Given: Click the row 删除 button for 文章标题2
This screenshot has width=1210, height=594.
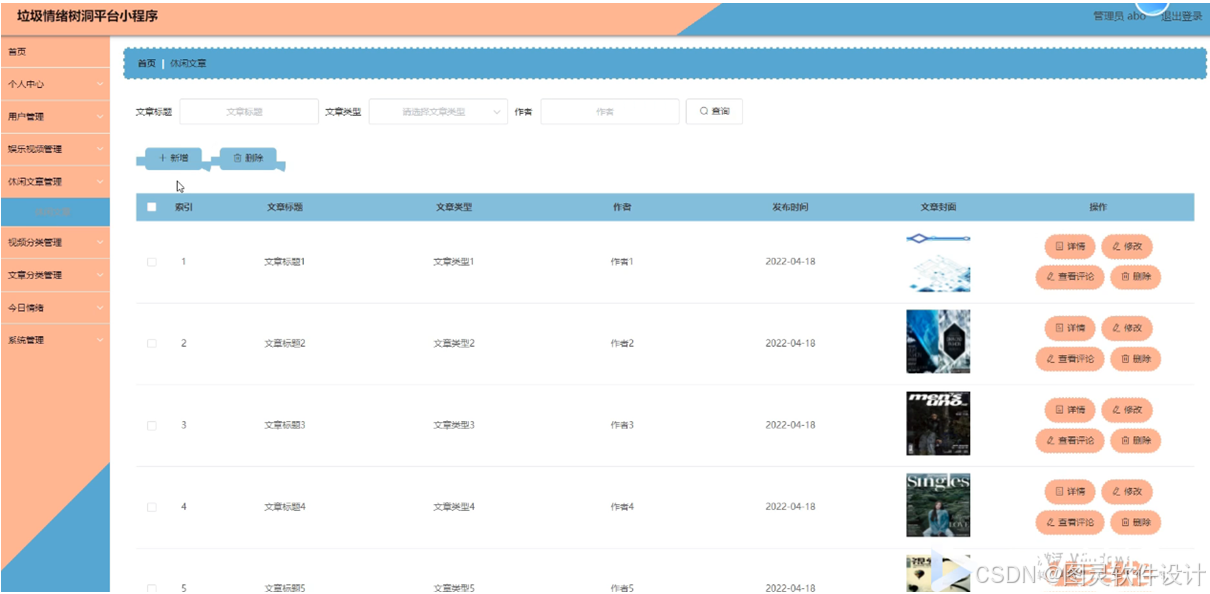Looking at the screenshot, I should click(1136, 359).
